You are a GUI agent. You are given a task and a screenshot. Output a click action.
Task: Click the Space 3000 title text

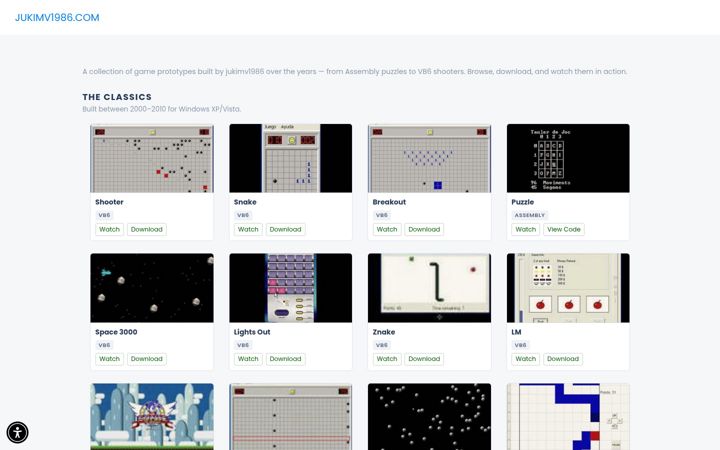(x=116, y=332)
